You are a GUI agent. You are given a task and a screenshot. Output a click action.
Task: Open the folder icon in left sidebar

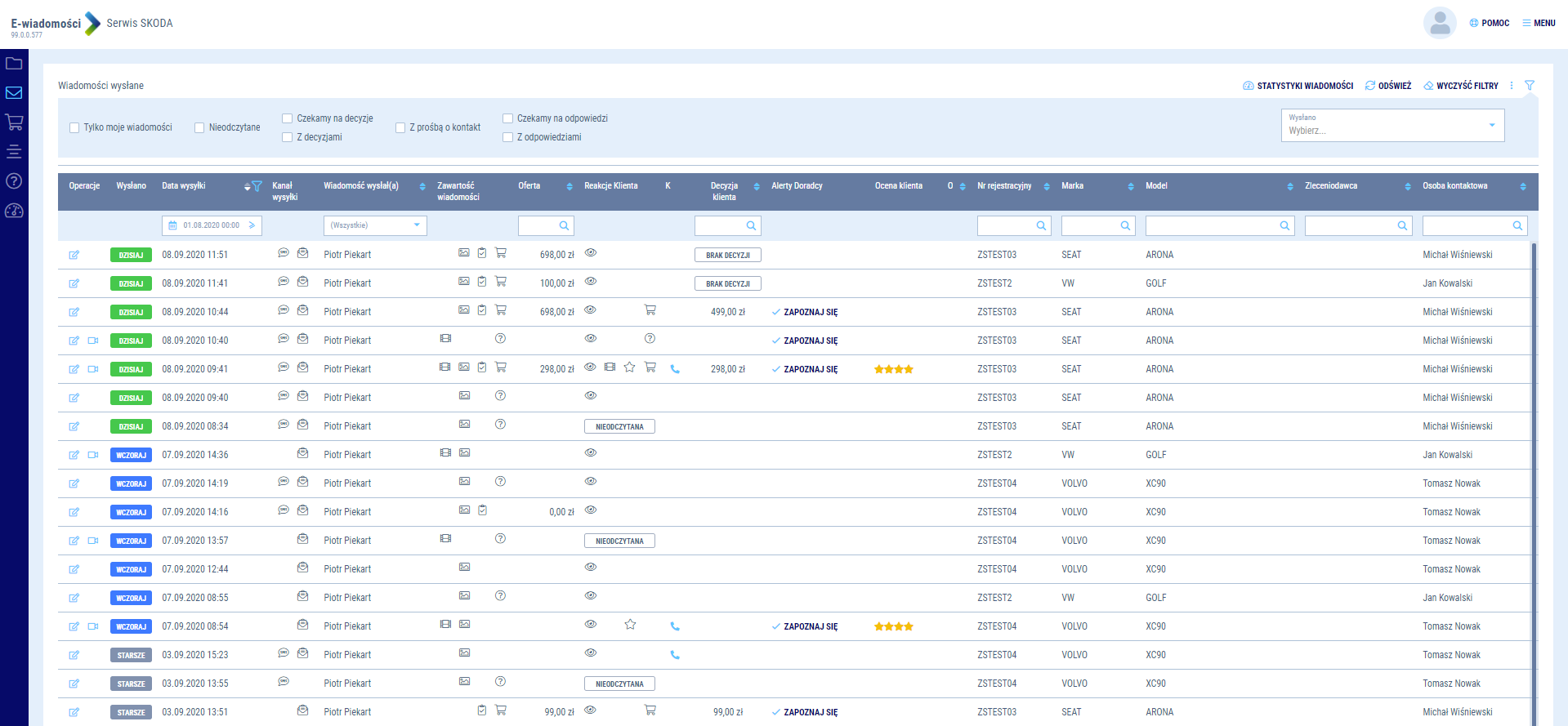14,64
